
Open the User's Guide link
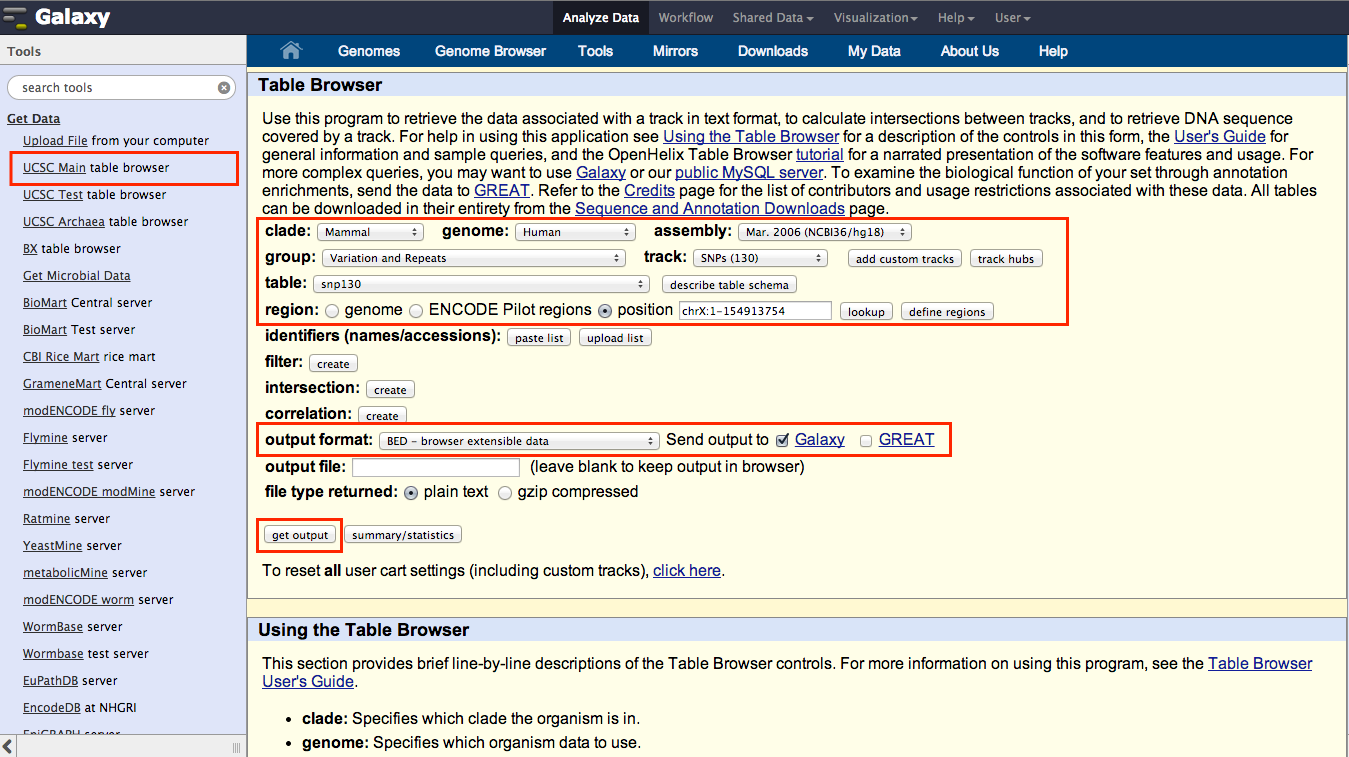point(1219,137)
